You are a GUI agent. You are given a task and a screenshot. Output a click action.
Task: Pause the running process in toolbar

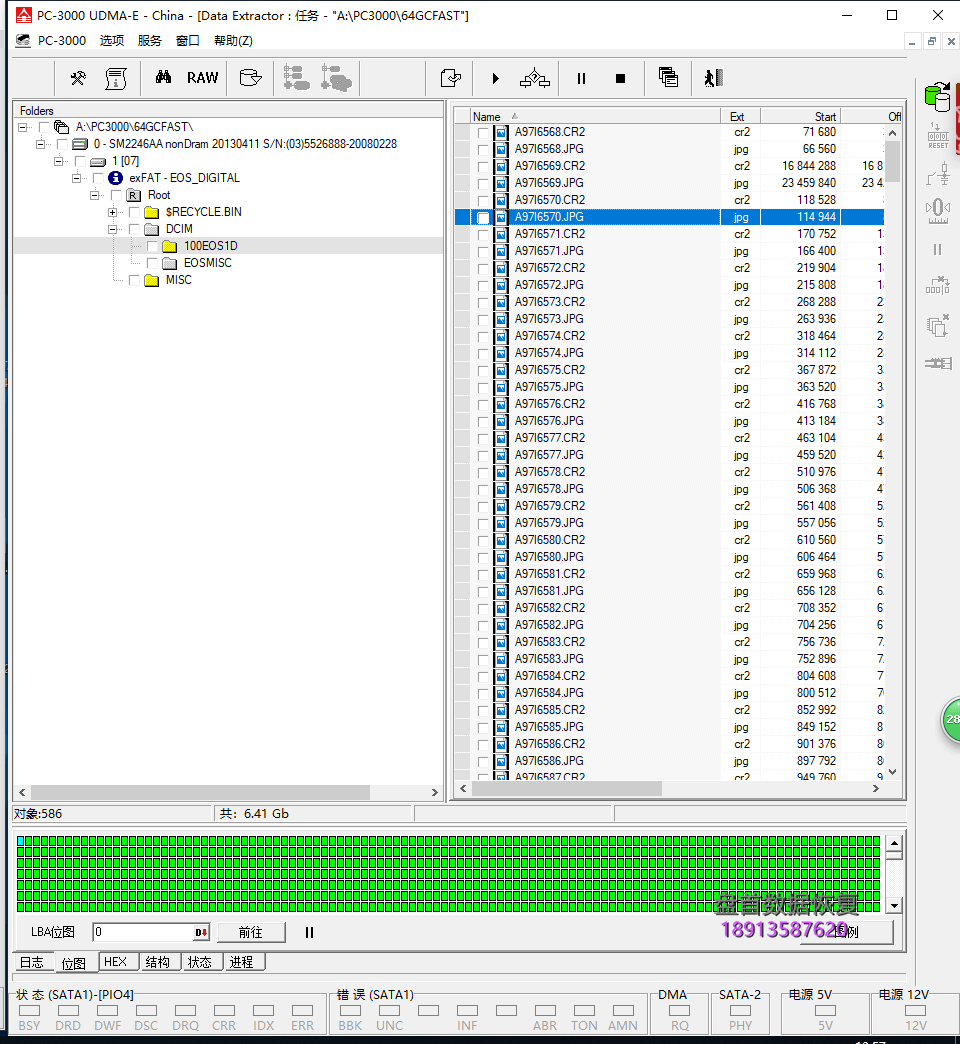point(581,79)
